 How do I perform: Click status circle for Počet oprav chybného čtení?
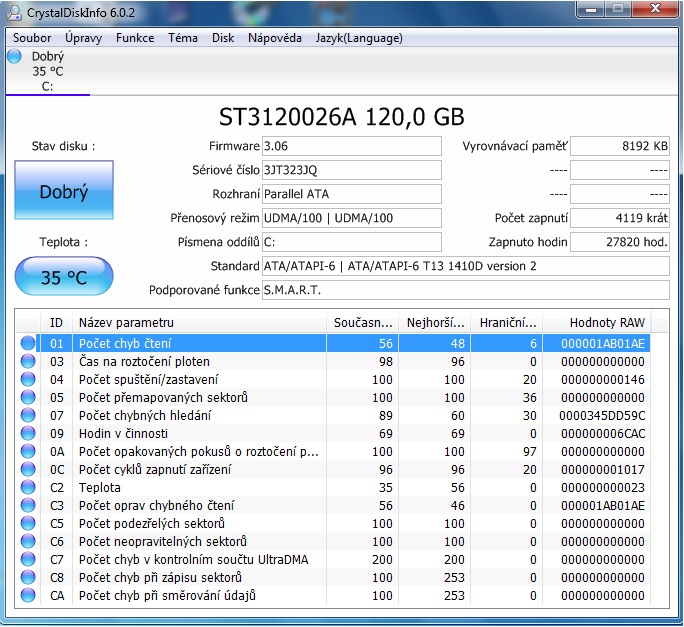coord(28,505)
